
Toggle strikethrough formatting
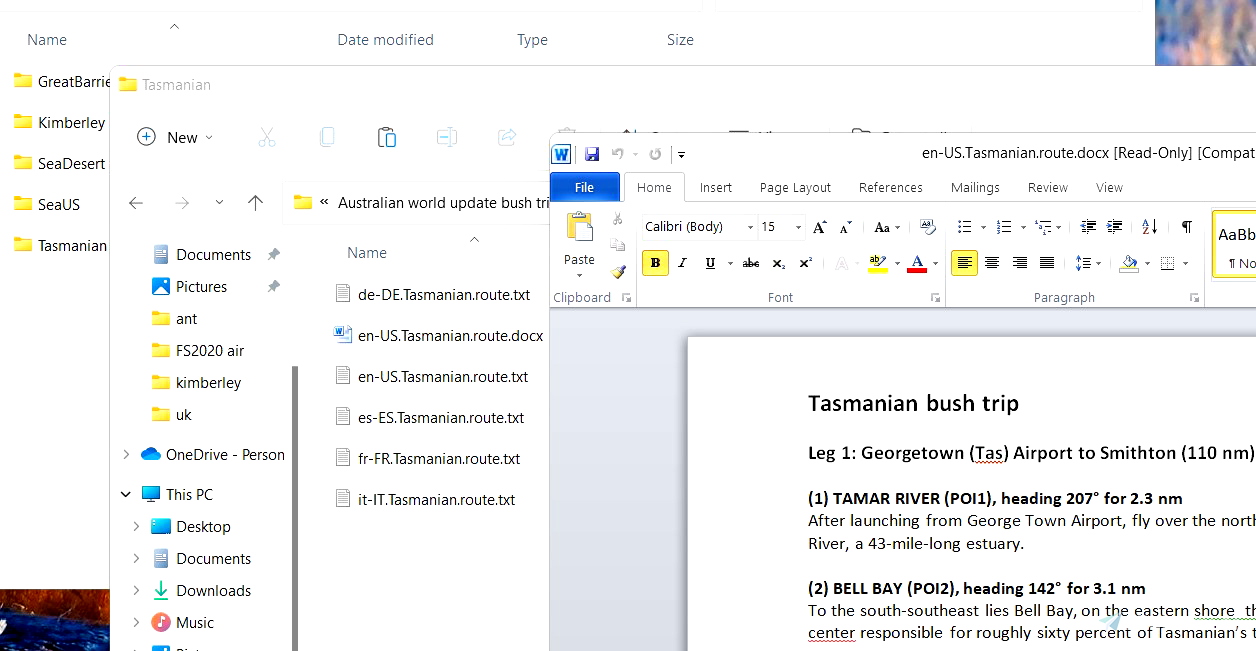(x=750, y=263)
